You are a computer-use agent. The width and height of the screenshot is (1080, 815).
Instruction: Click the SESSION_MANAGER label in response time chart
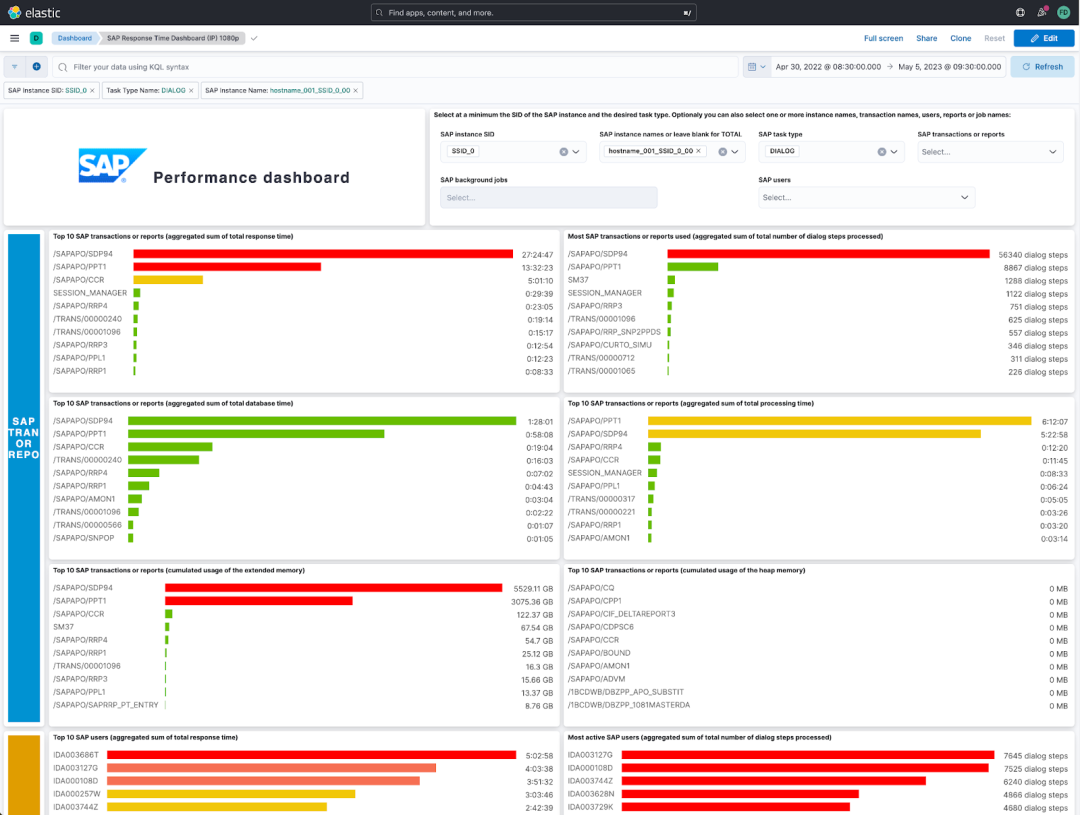click(x=90, y=293)
